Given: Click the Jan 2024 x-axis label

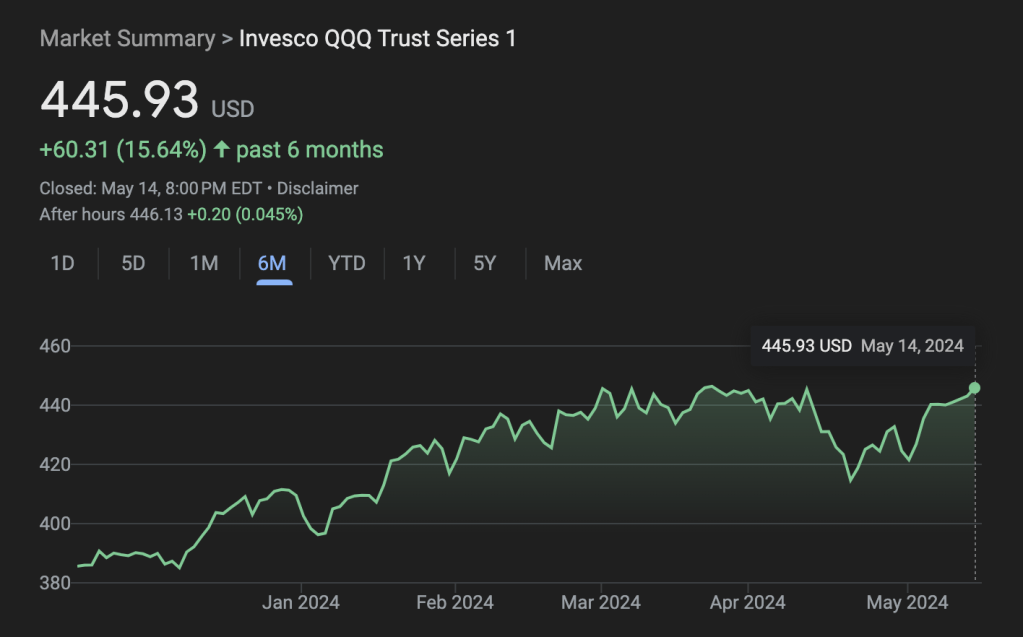Looking at the screenshot, I should click(301, 603).
